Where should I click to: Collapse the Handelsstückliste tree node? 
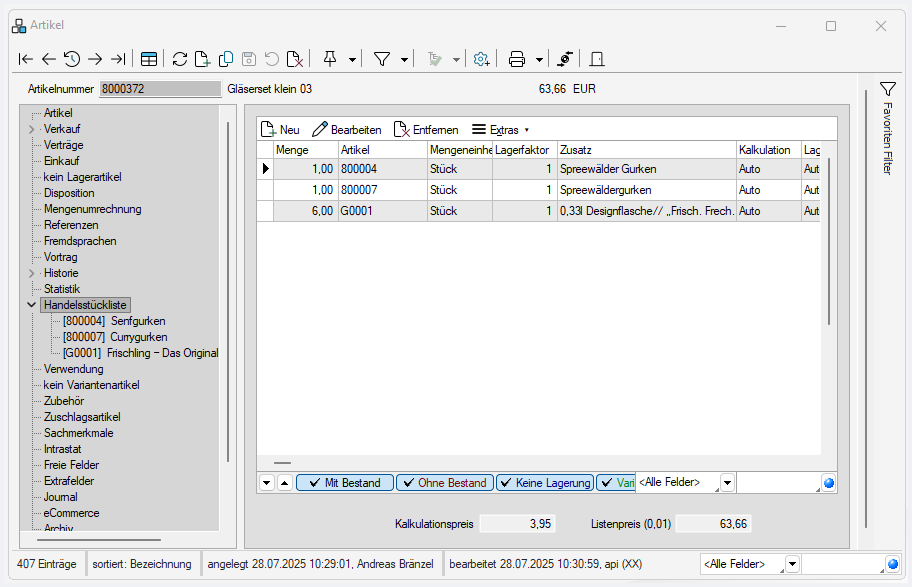[x=31, y=305]
